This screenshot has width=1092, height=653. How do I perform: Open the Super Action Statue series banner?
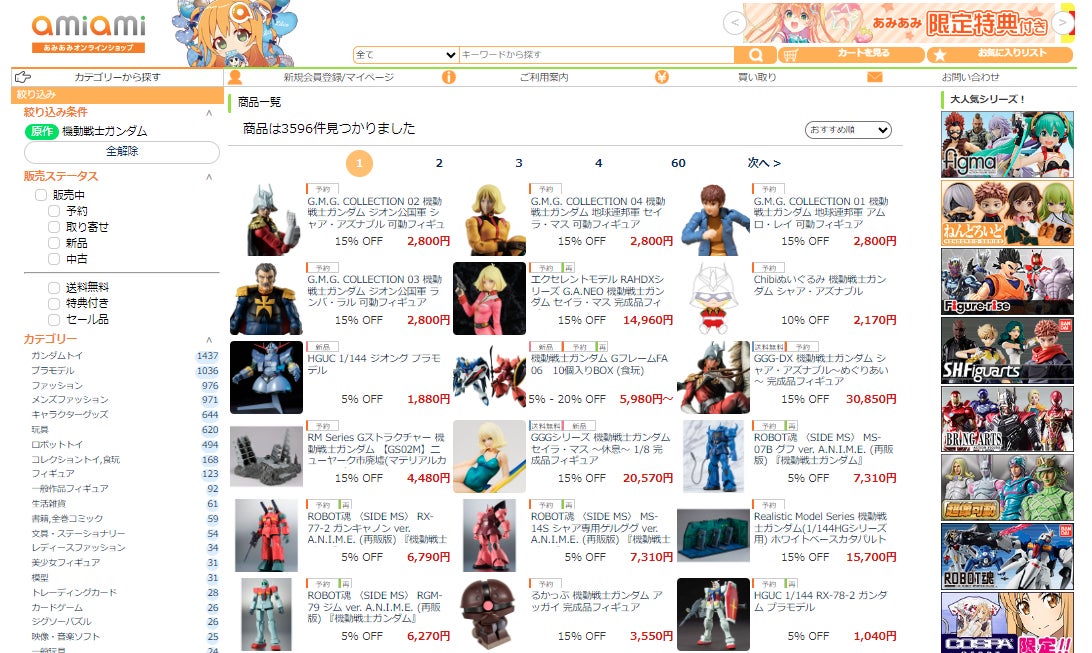1007,487
